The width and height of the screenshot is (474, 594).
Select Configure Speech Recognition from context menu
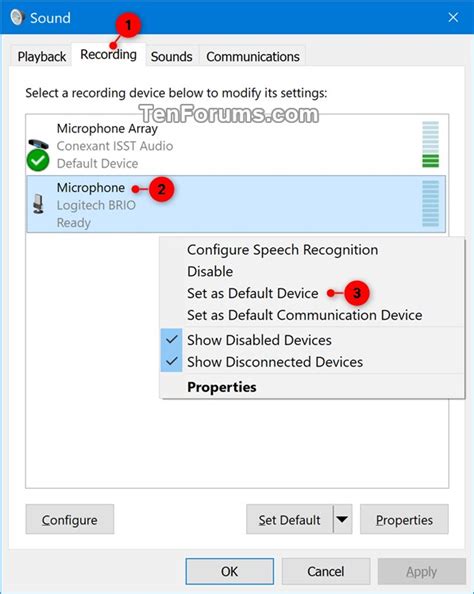(x=282, y=250)
